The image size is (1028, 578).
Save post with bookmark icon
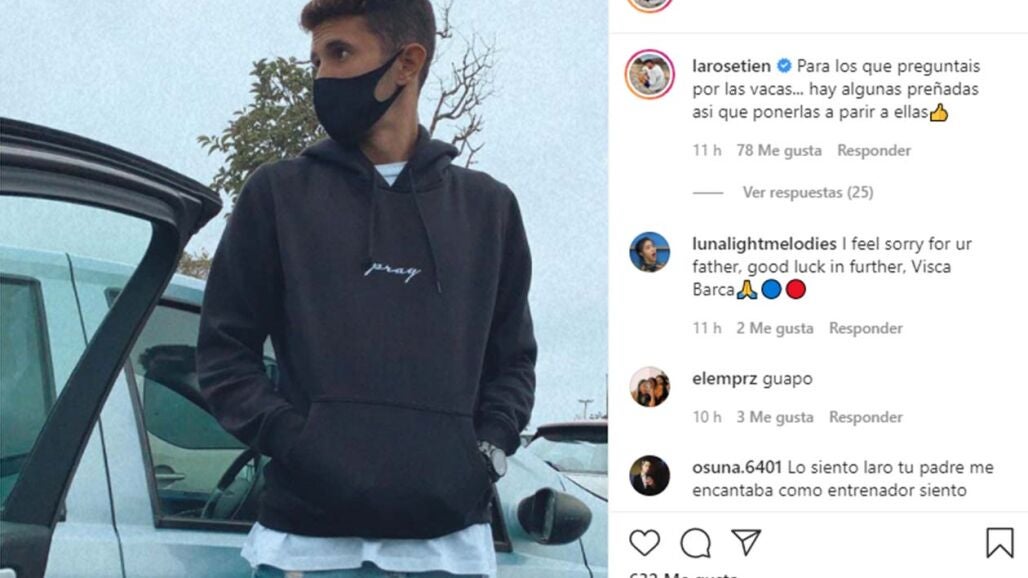click(1000, 542)
